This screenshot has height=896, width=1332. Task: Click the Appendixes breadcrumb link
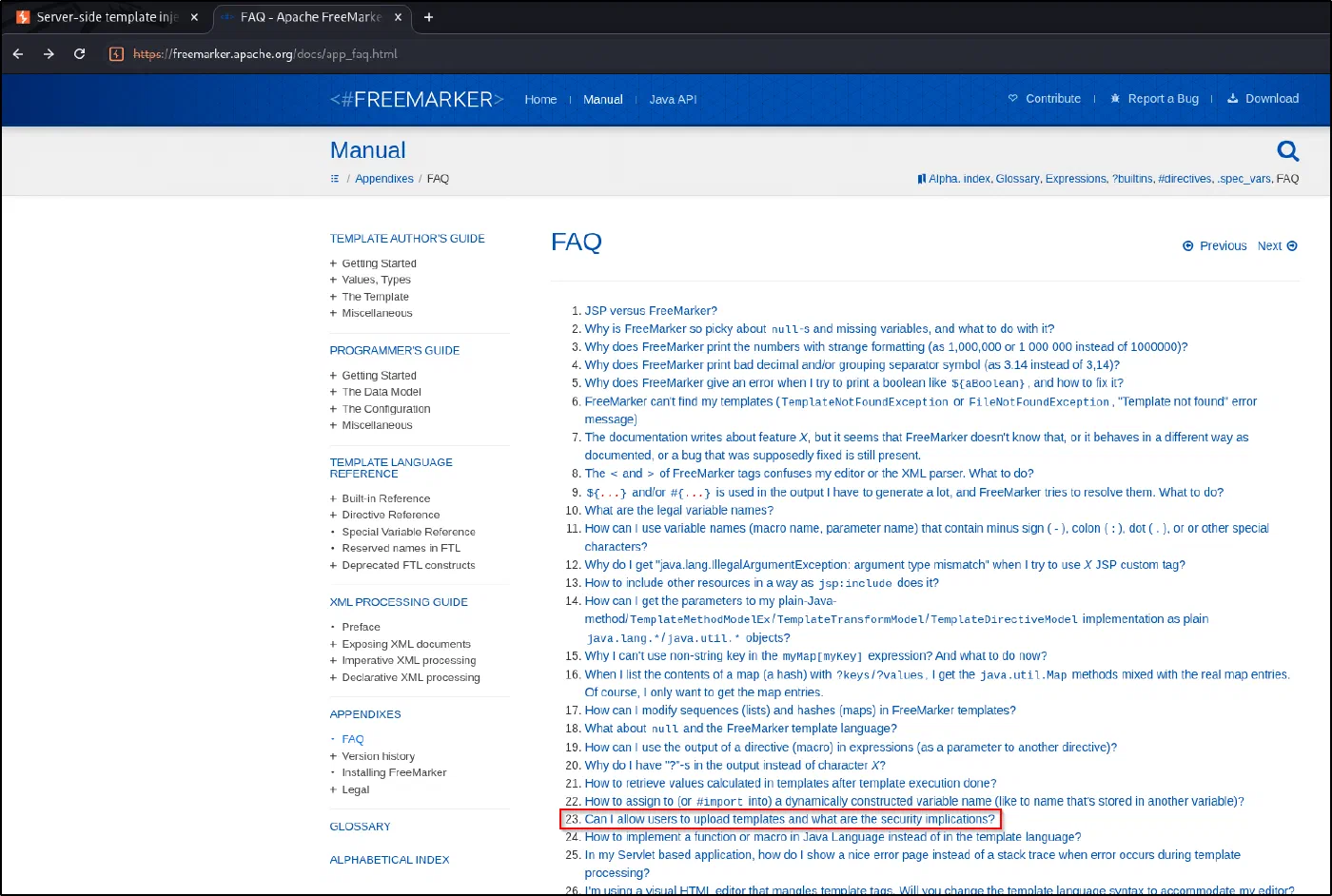click(x=384, y=179)
